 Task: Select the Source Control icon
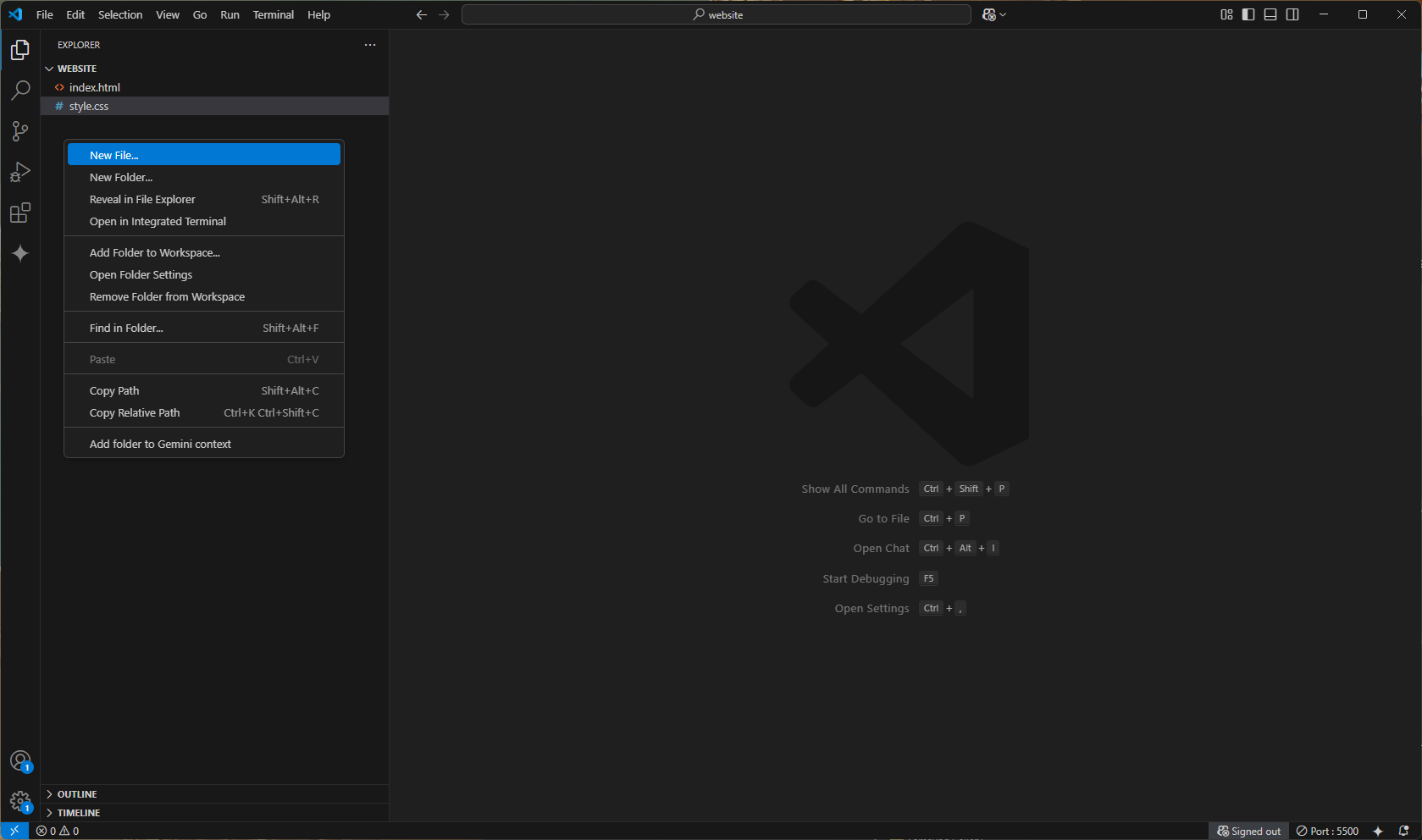[x=19, y=131]
